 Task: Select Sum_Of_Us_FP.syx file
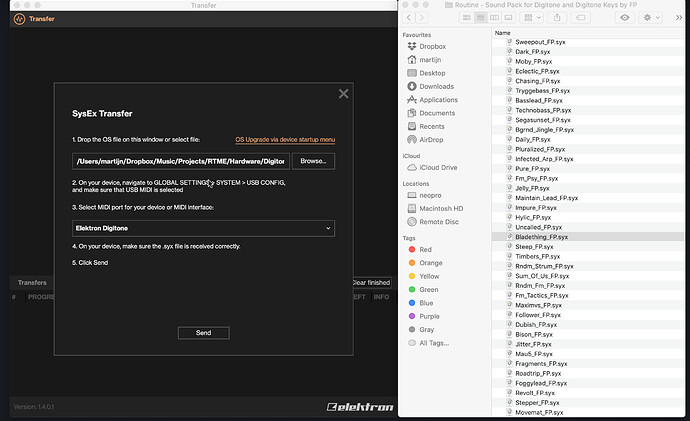point(542,276)
